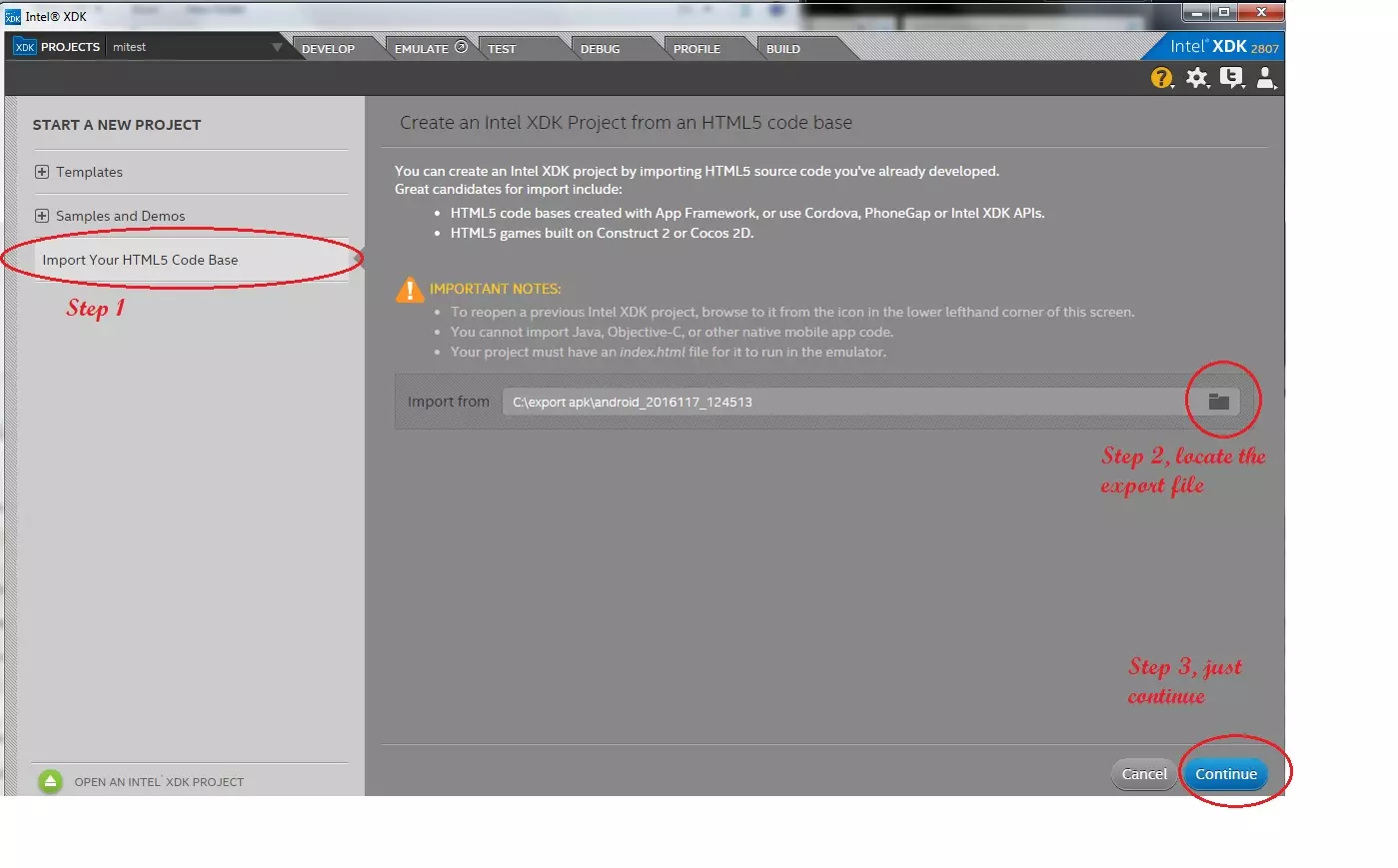Click the START A NEW PROJECT heading

(x=117, y=125)
